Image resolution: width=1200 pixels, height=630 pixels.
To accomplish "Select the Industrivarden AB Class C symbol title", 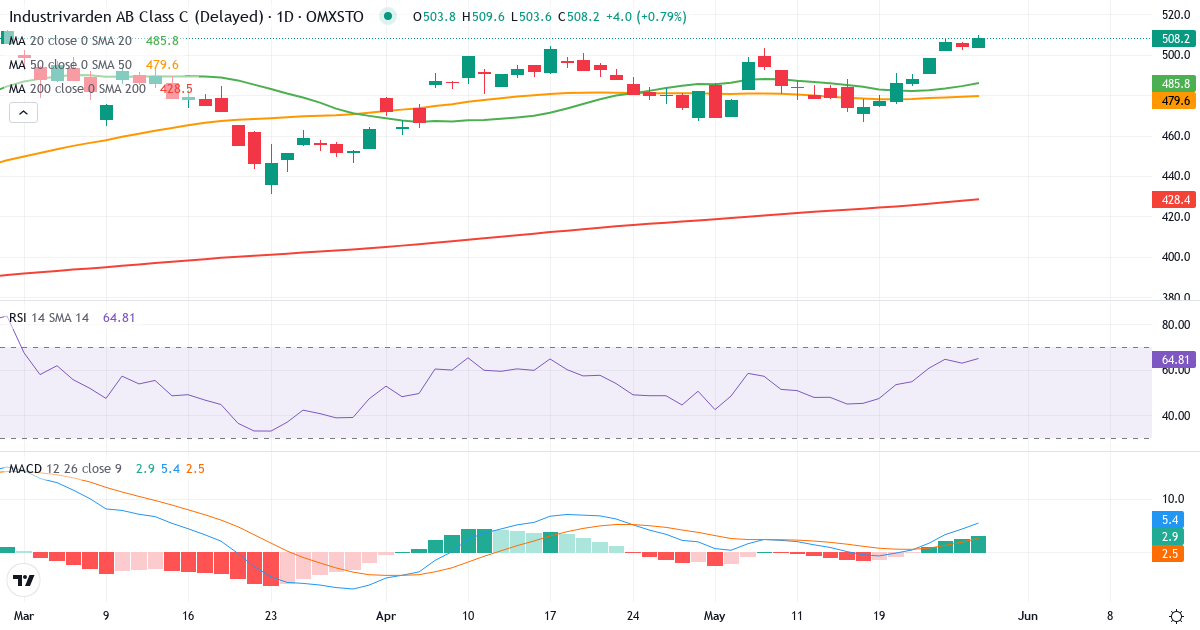I will (187, 16).
